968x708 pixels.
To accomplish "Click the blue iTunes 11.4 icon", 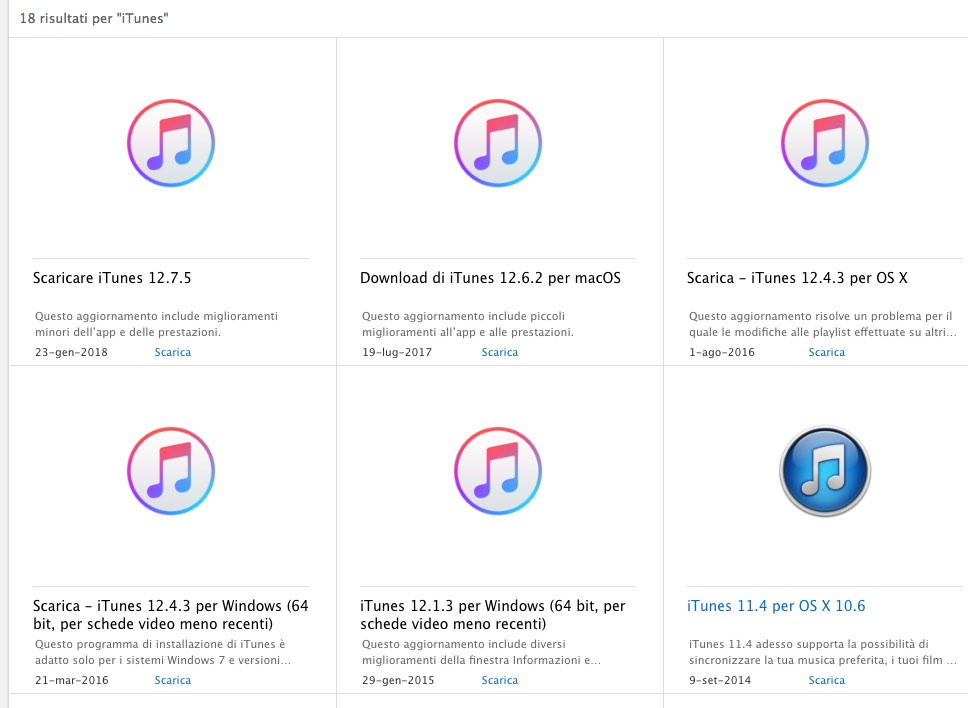I will click(825, 471).
